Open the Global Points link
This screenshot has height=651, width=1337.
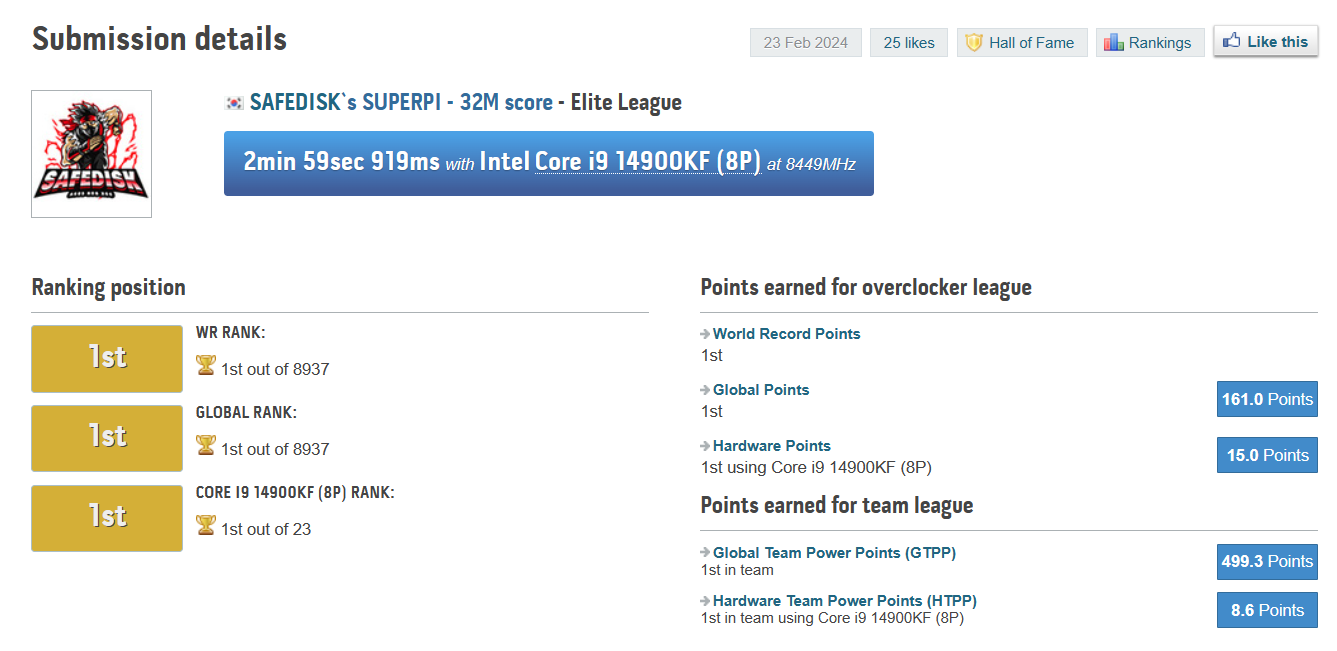coord(761,390)
